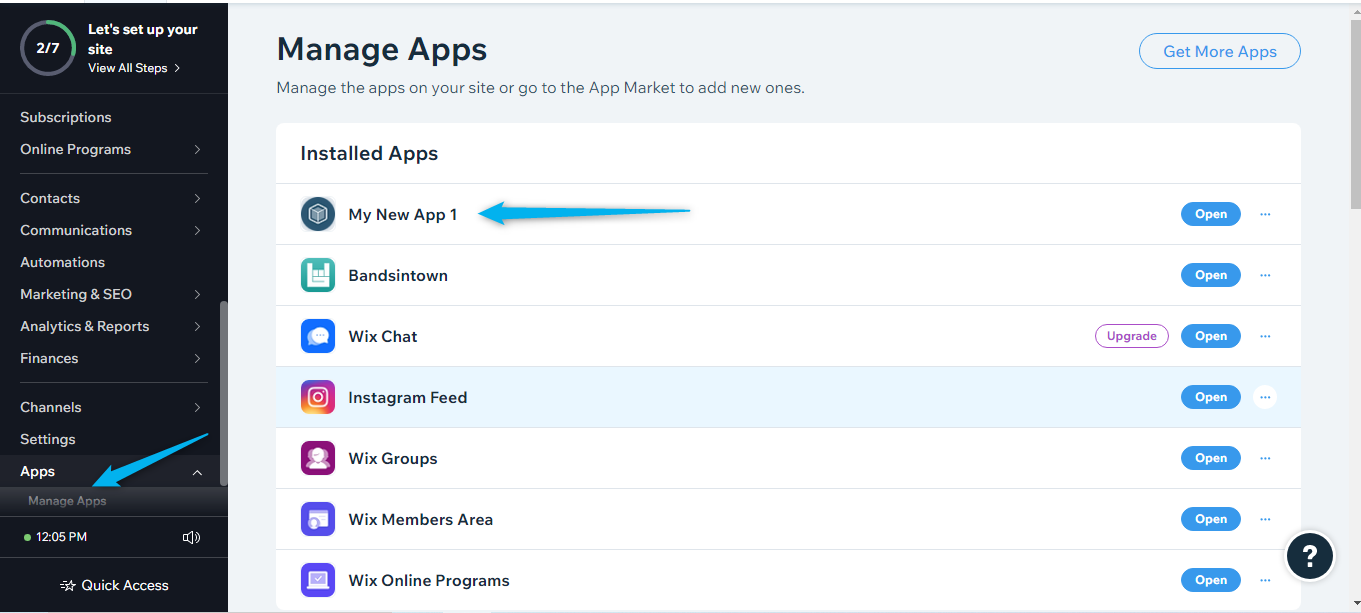Click the Wix Members Area icon
Image resolution: width=1361 pixels, height=613 pixels.
click(318, 519)
